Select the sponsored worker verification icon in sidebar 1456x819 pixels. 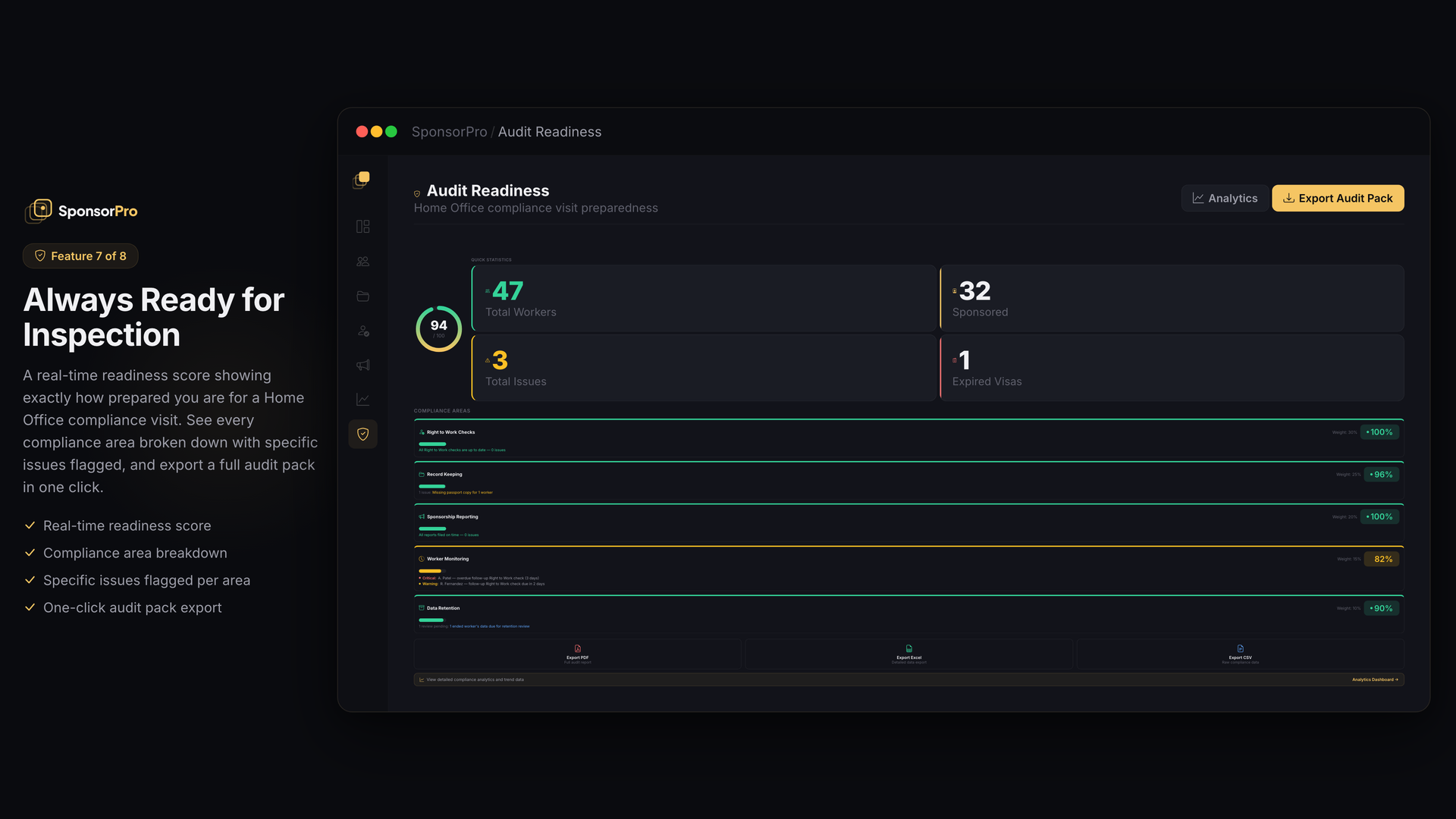click(362, 331)
